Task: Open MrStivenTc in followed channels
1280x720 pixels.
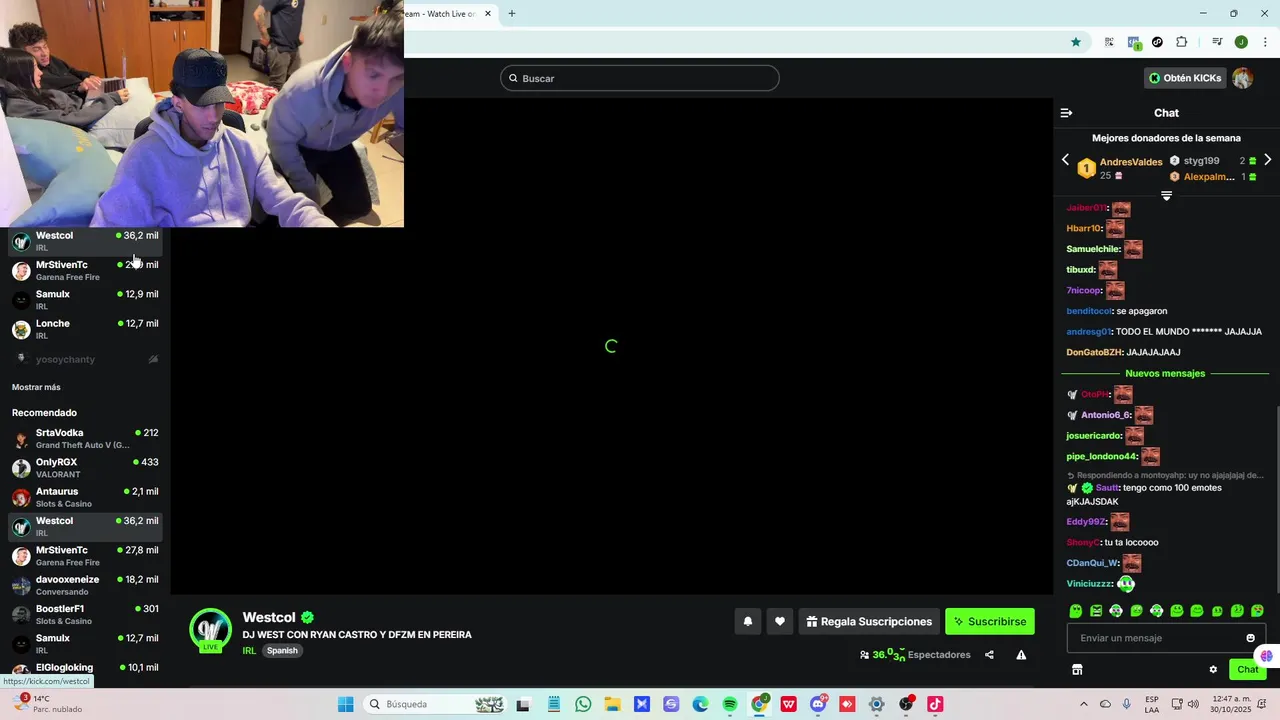Action: (85, 270)
